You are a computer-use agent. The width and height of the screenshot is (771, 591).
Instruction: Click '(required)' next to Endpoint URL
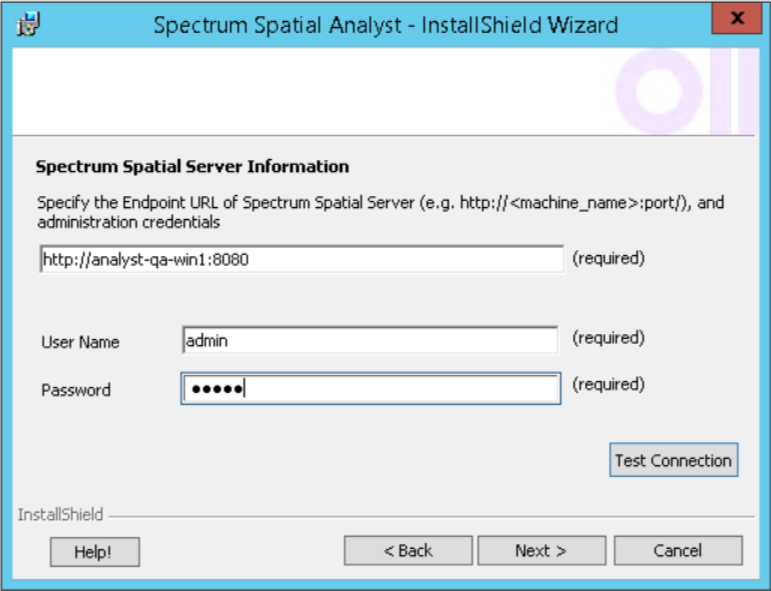[609, 259]
